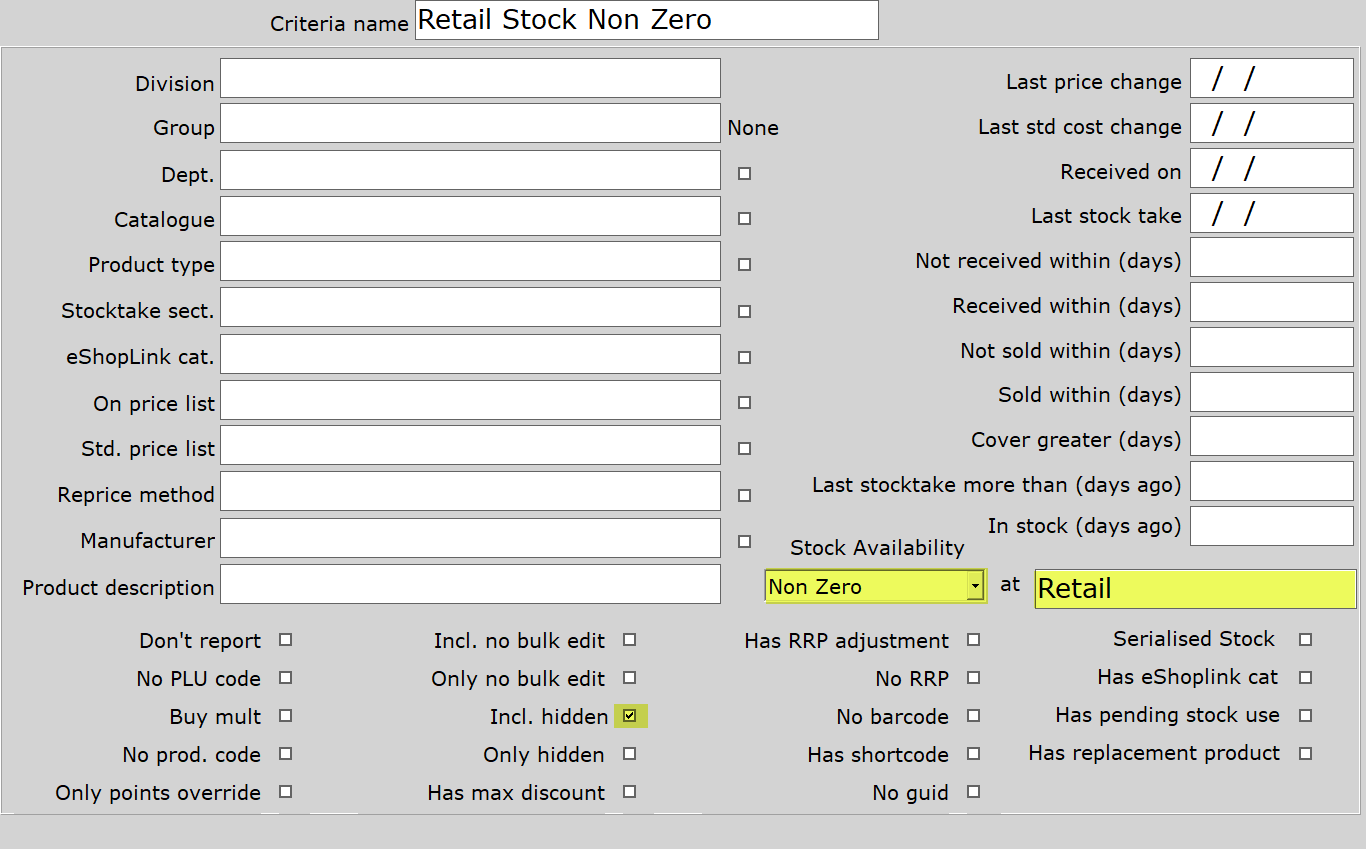Toggle the Buy mult checkbox
The width and height of the screenshot is (1366, 849).
pyautogui.click(x=285, y=716)
